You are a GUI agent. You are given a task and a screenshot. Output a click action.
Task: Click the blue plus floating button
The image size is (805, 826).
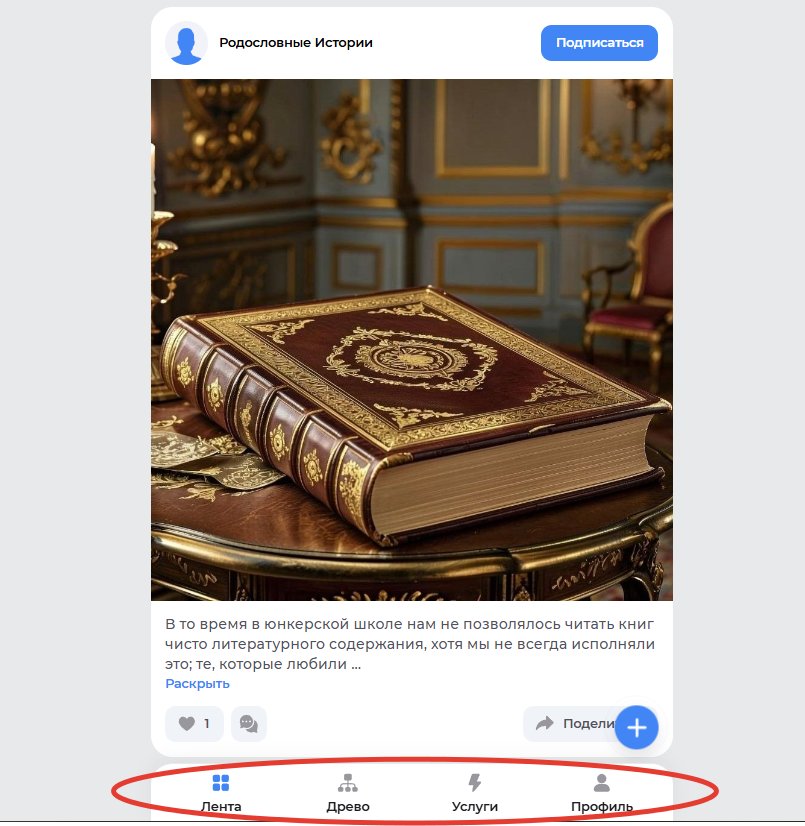pyautogui.click(x=636, y=727)
